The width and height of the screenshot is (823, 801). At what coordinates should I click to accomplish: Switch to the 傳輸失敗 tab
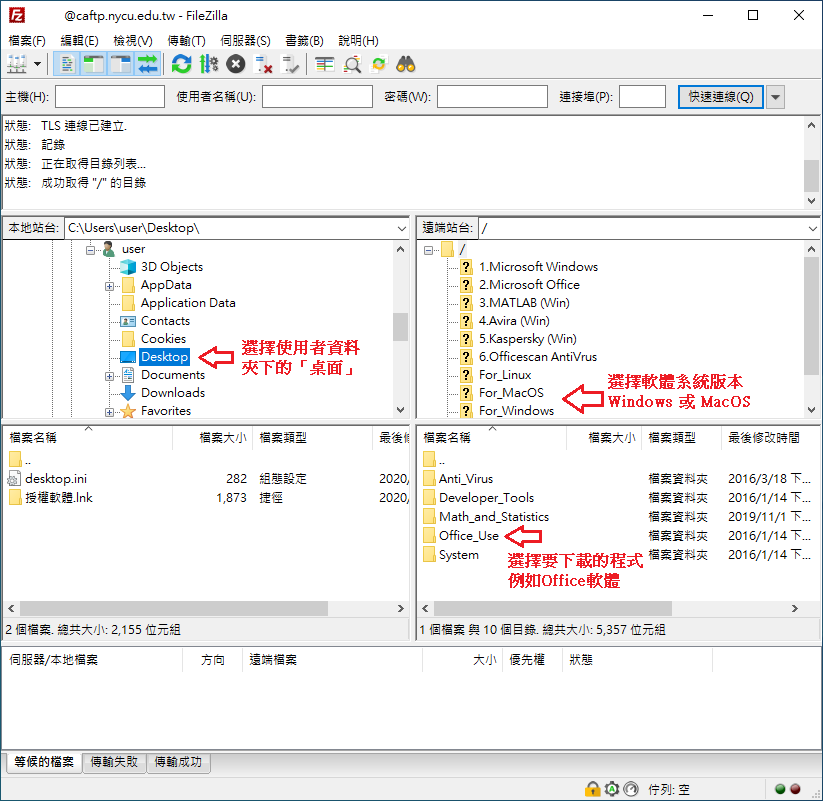[114, 763]
